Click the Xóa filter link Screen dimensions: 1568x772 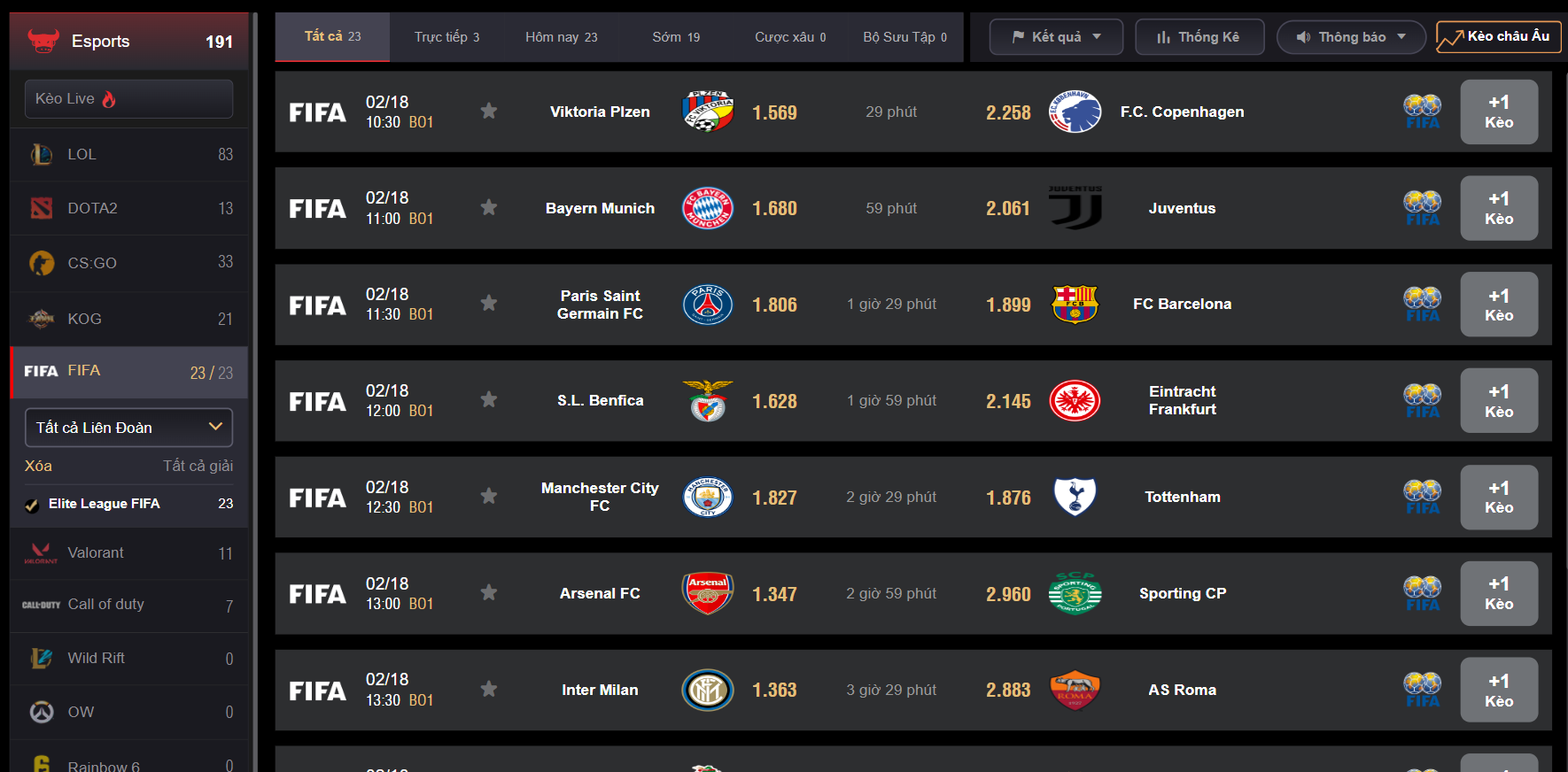(38, 466)
